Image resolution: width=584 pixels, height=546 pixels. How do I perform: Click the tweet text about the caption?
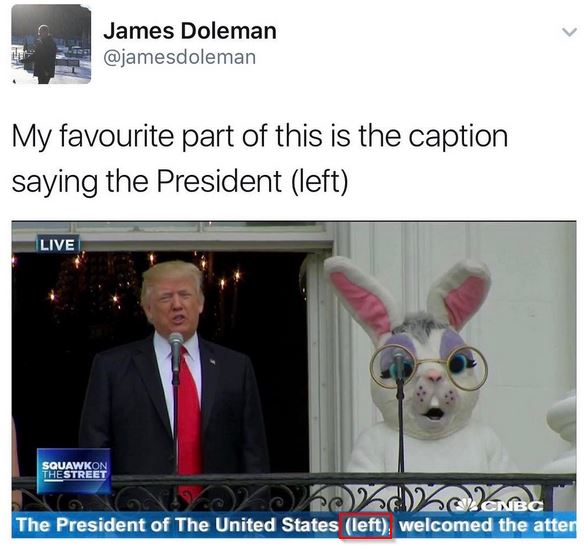click(x=260, y=158)
